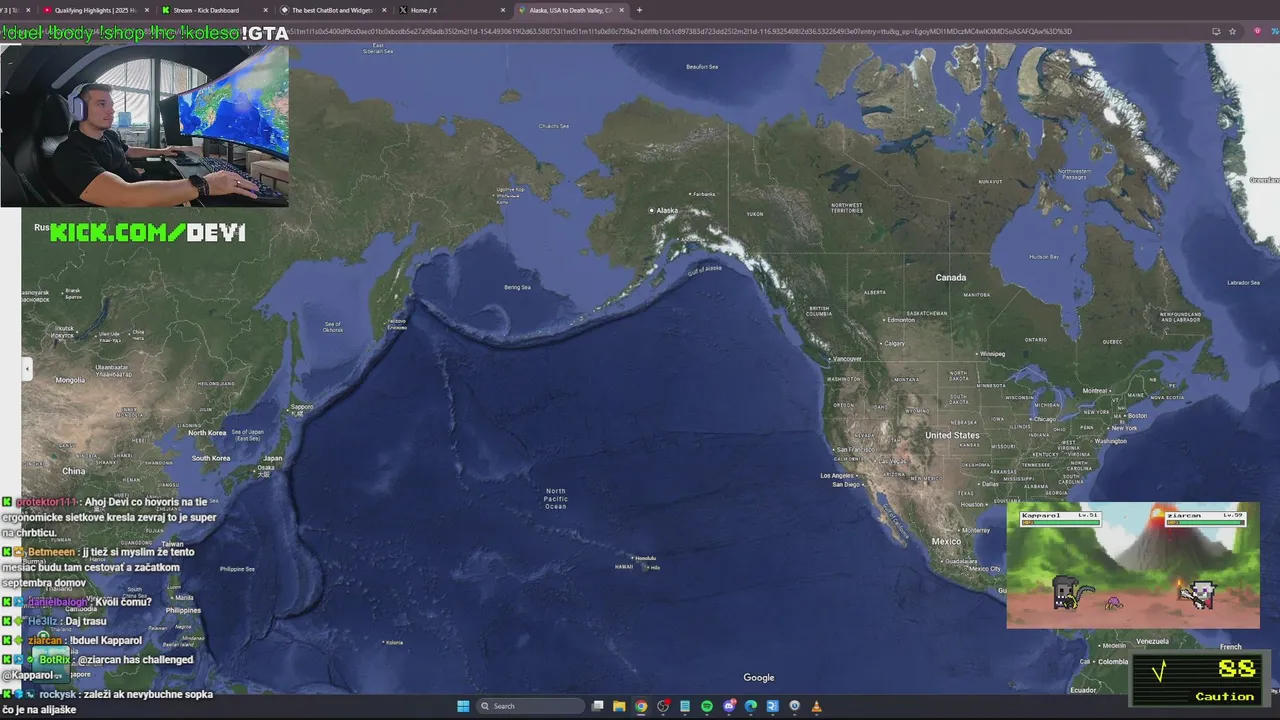Close the Home / X tab
Image resolution: width=1280 pixels, height=720 pixels.
tap(503, 10)
